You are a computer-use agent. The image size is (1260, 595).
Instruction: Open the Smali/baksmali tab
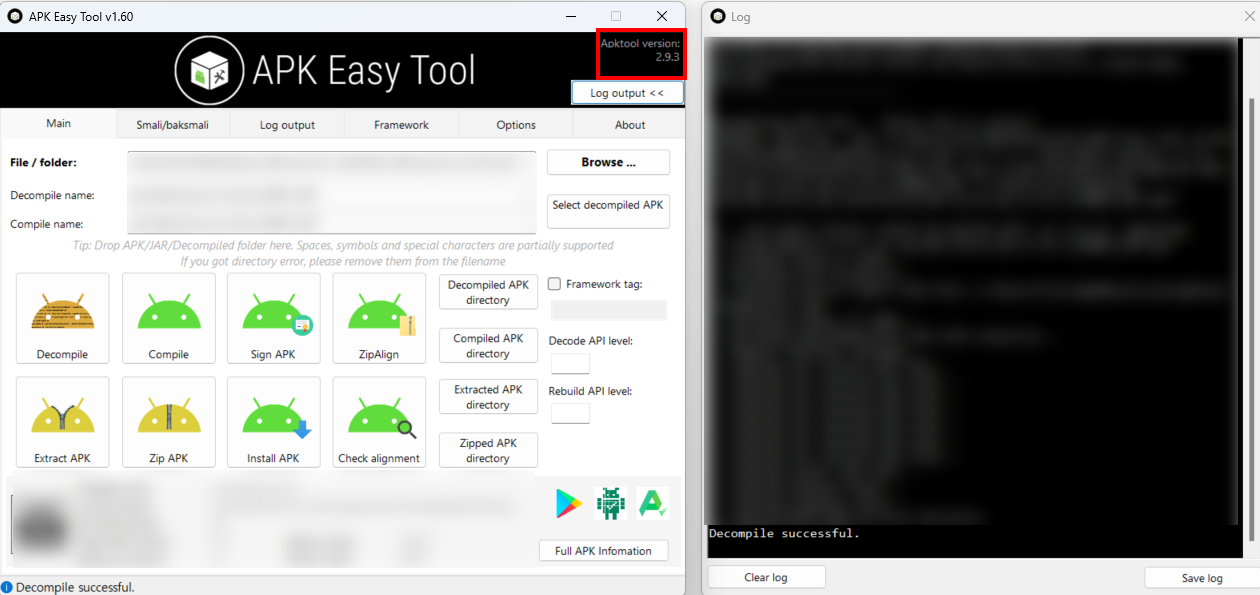click(173, 125)
